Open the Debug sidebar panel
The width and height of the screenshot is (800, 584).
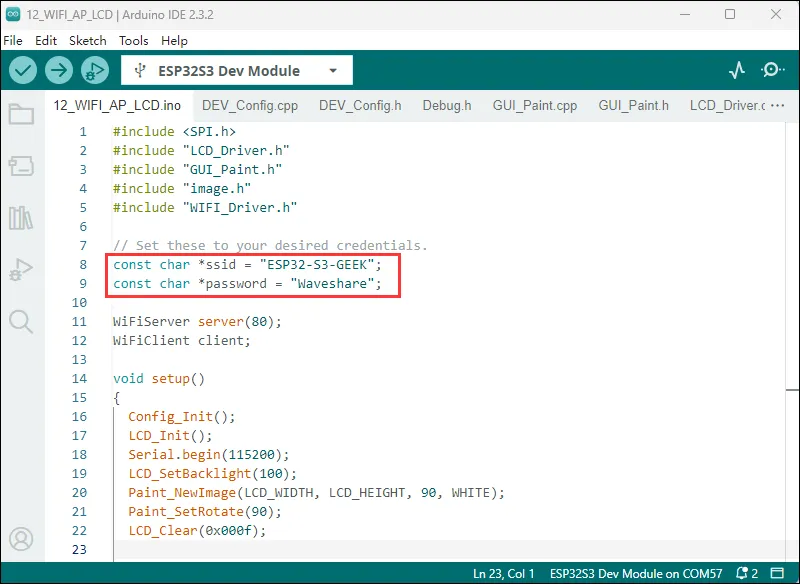21,269
